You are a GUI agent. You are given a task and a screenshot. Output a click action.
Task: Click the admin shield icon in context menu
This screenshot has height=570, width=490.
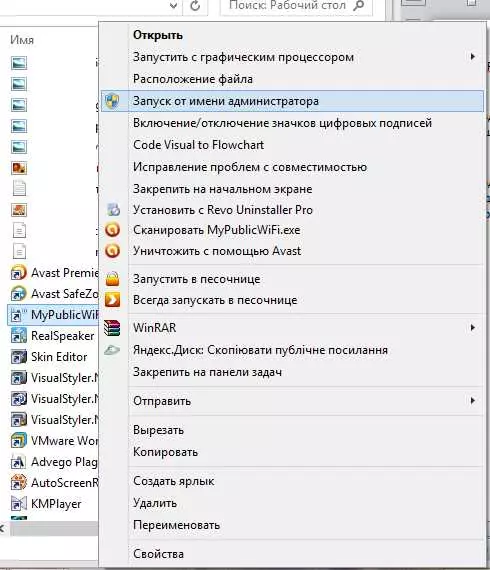pos(112,101)
